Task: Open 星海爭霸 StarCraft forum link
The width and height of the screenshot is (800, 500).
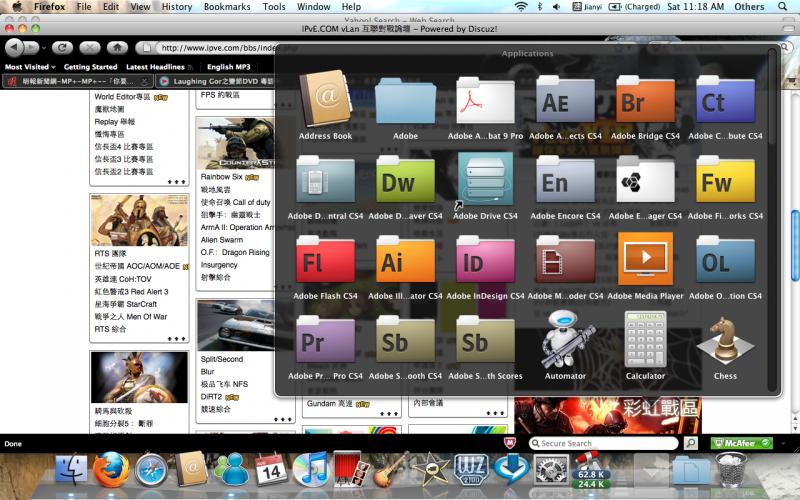Action: tap(126, 304)
